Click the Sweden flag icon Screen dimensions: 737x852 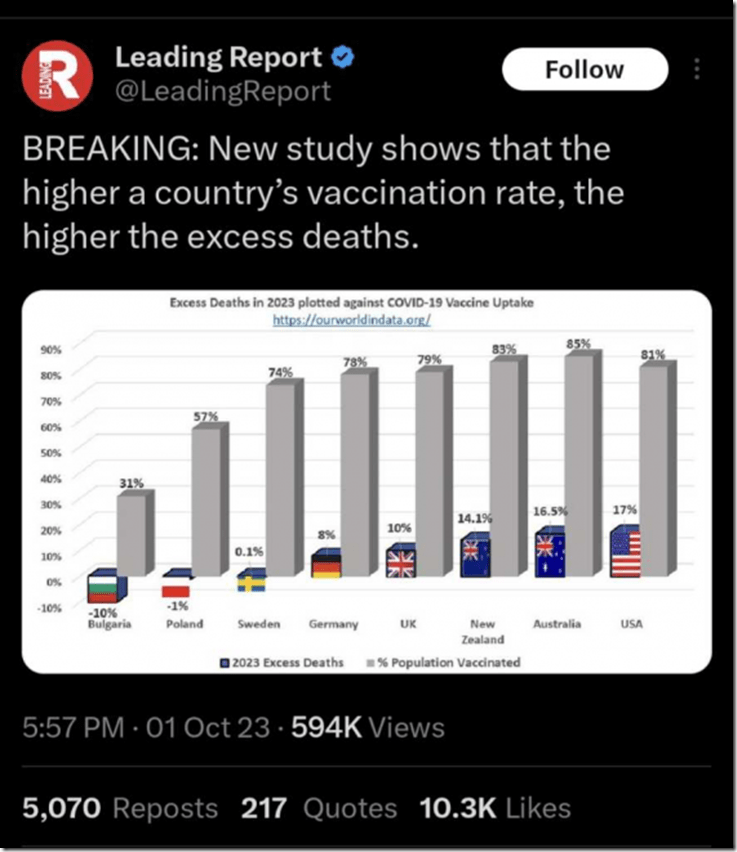coord(252,581)
